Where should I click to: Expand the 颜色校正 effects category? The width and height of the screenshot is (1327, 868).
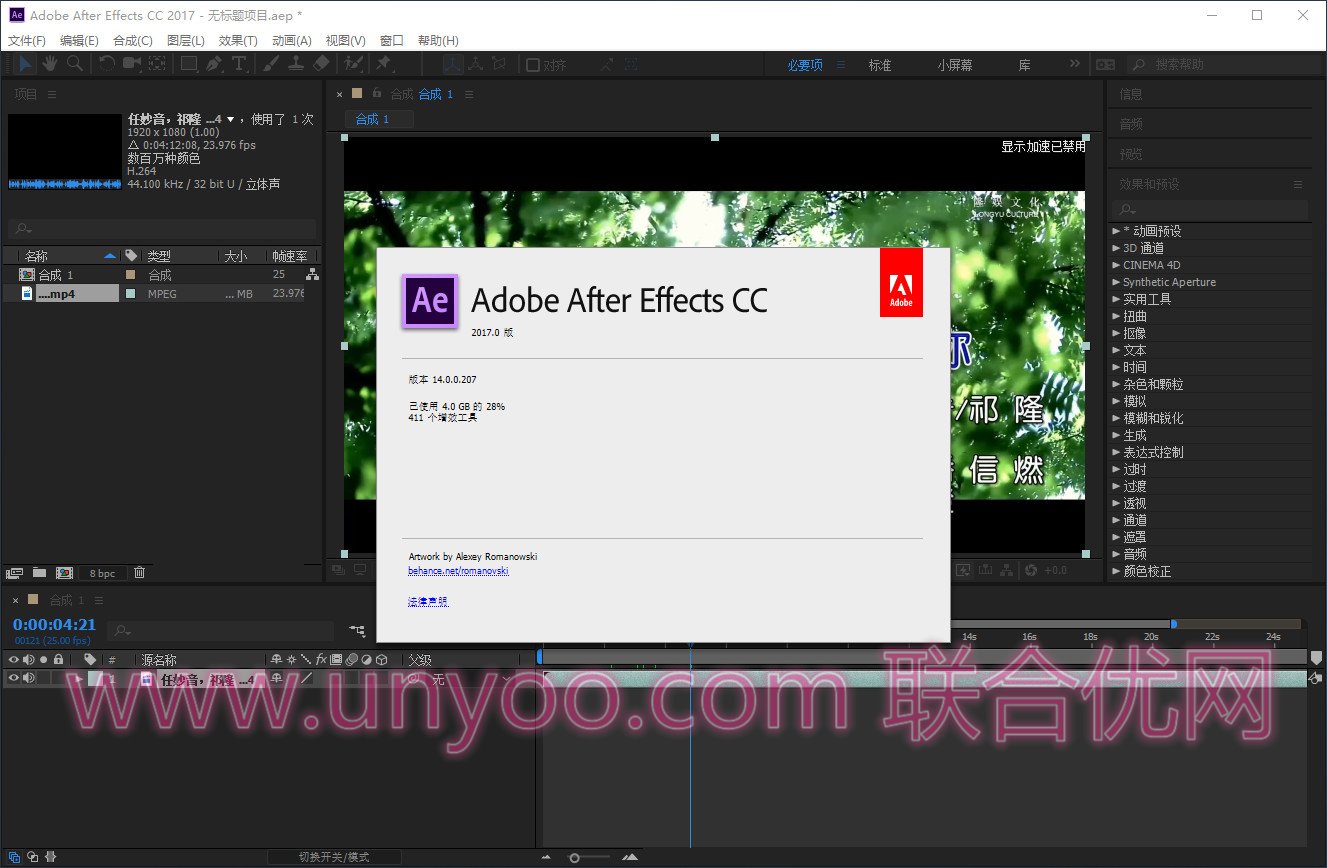[x=1116, y=571]
